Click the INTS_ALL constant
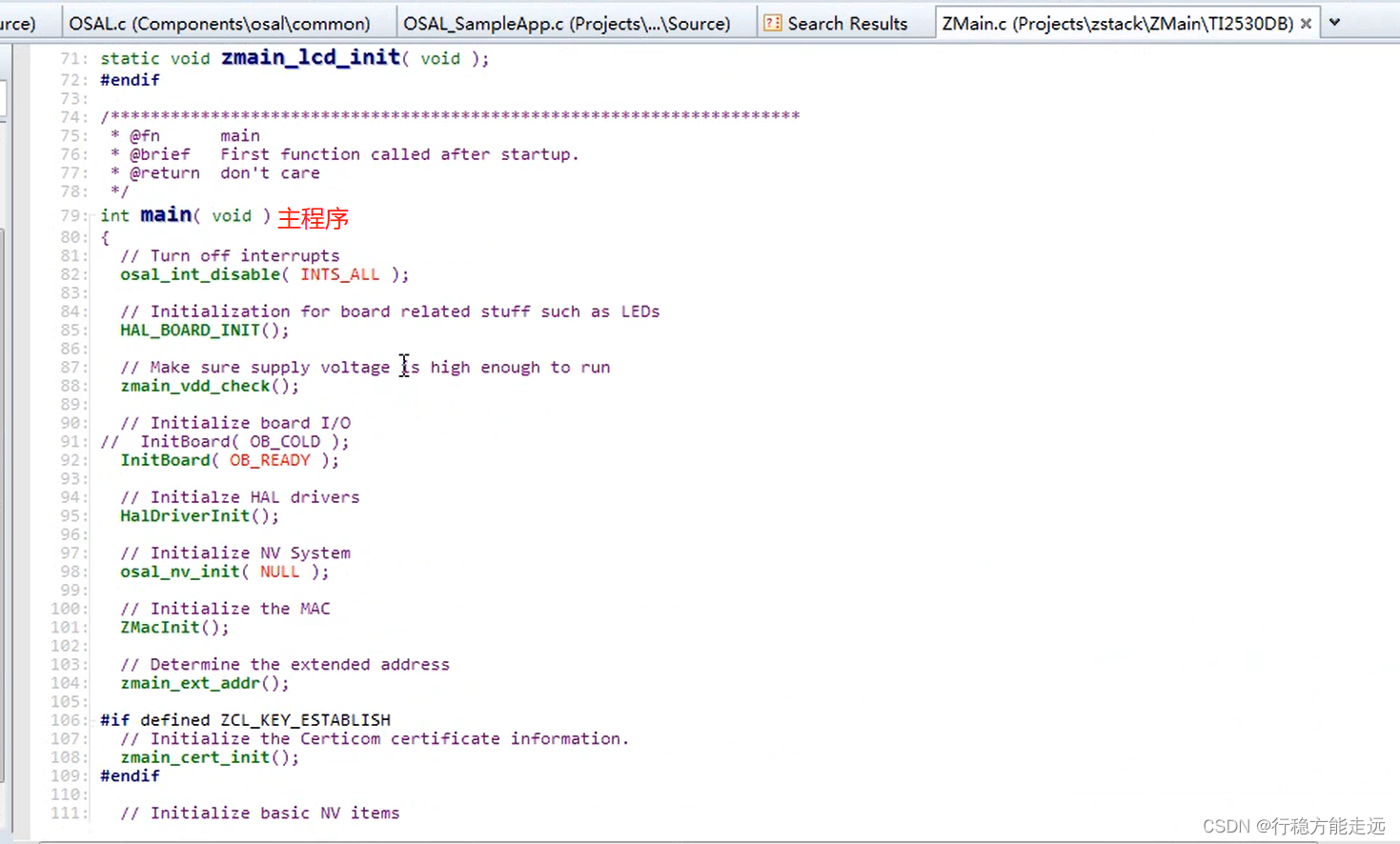The image size is (1400, 844). 340,274
